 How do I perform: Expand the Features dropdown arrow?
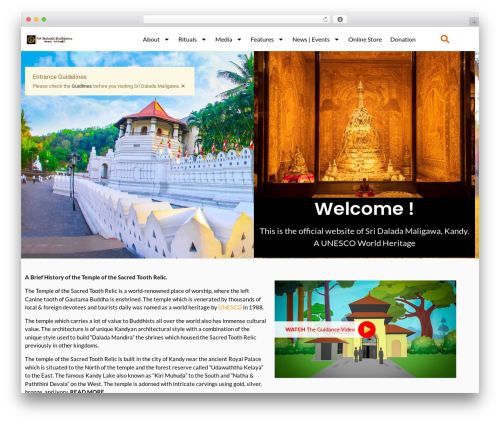(281, 40)
